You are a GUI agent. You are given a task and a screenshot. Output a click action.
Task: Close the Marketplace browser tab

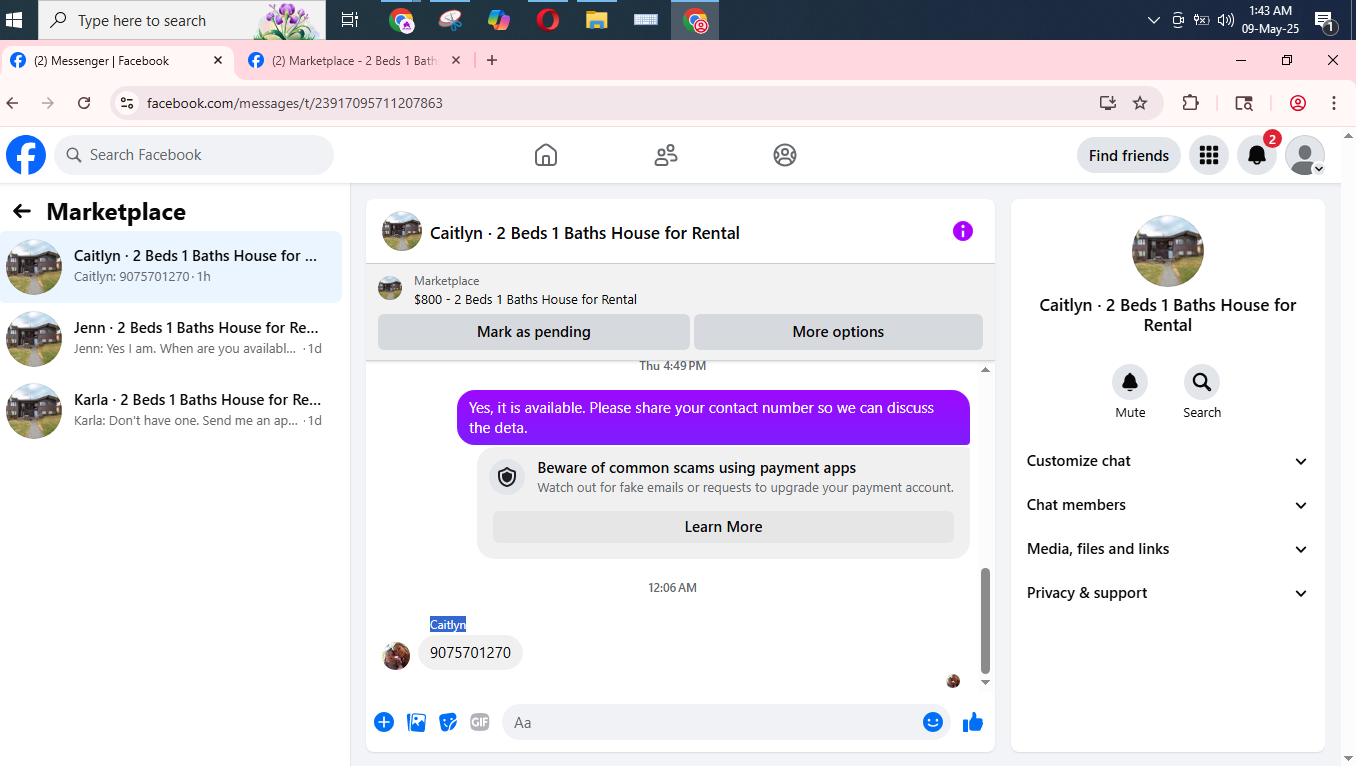(x=456, y=61)
